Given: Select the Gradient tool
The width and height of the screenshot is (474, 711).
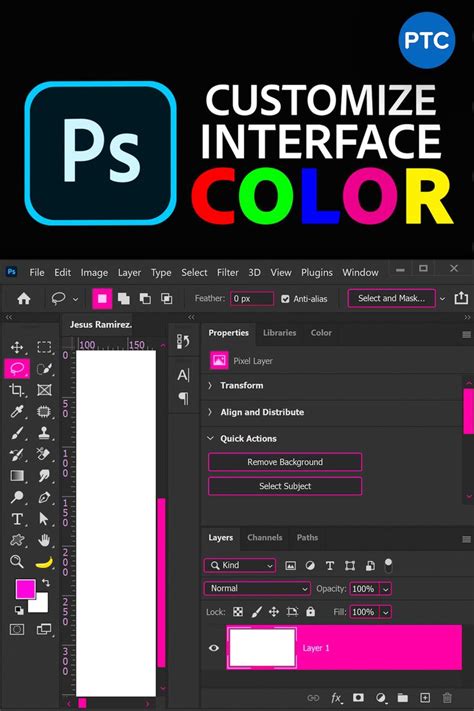Looking at the screenshot, I should 17,476.
